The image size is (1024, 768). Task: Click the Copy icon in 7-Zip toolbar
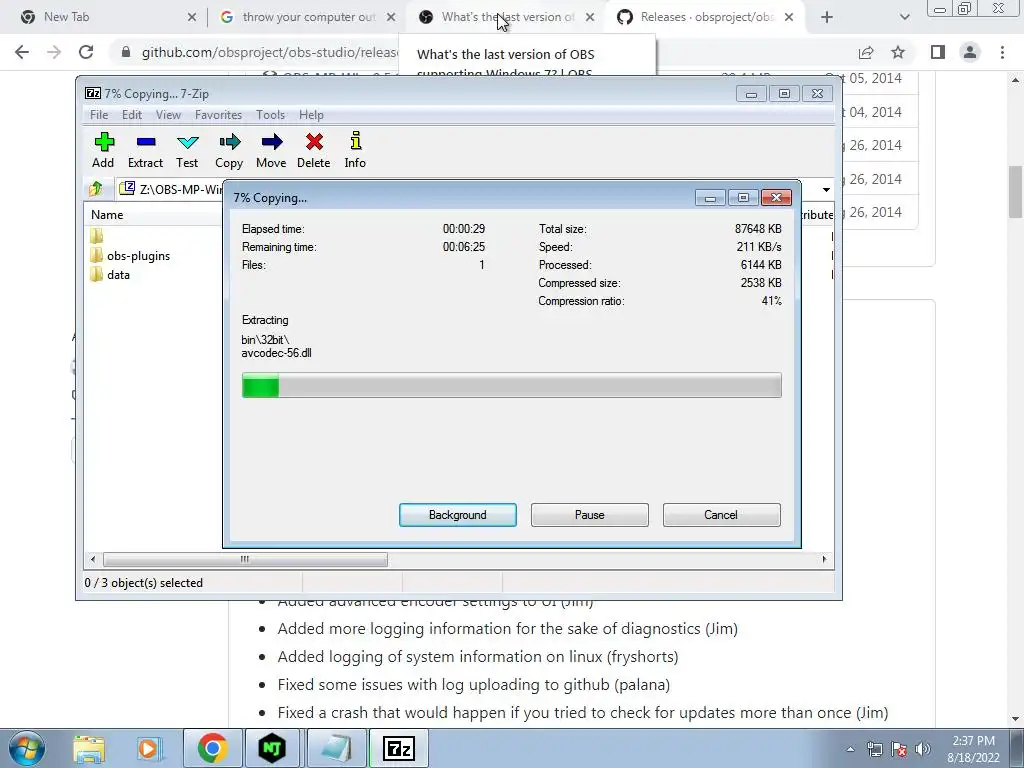pos(229,142)
